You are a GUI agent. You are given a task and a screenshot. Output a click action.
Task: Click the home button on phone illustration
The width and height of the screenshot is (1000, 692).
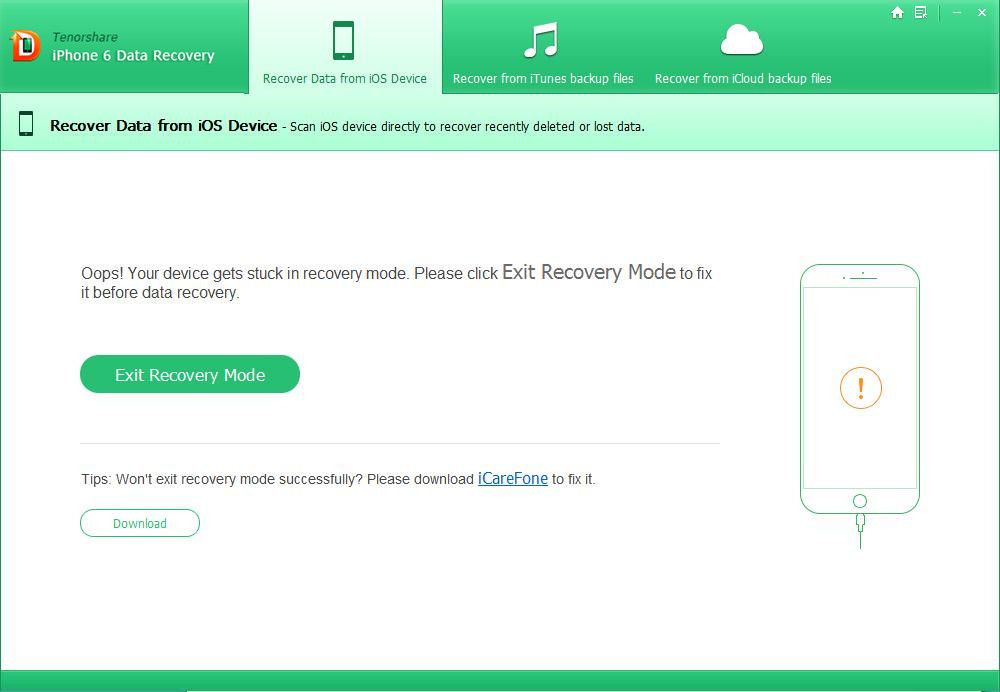coord(860,501)
